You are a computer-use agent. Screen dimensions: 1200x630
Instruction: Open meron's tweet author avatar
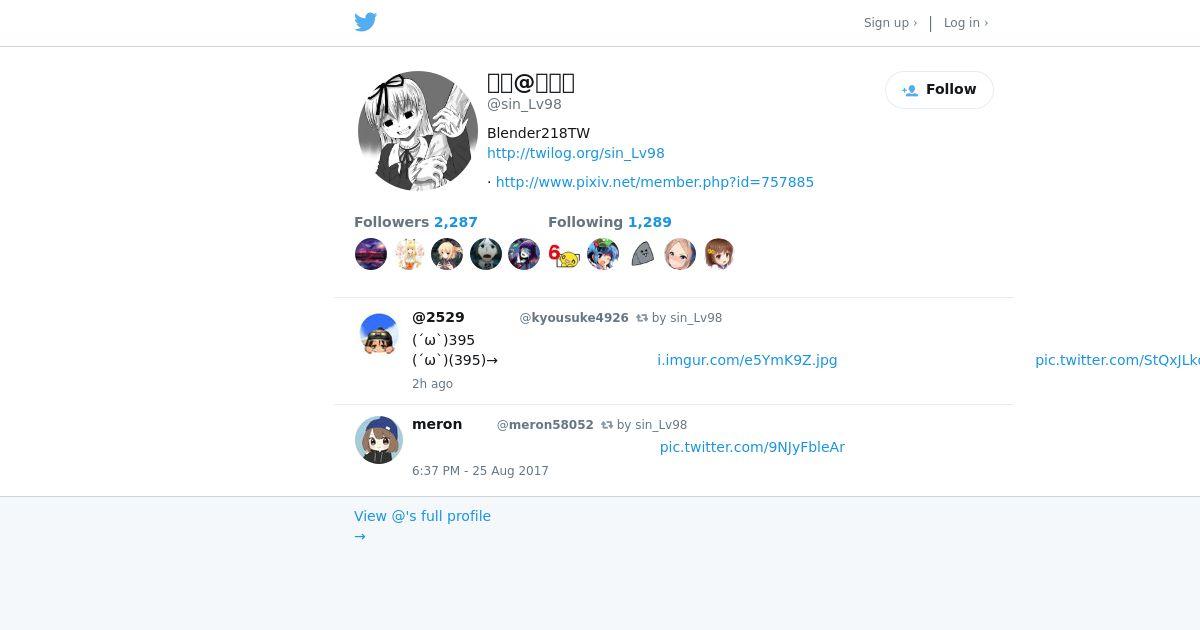tap(379, 440)
